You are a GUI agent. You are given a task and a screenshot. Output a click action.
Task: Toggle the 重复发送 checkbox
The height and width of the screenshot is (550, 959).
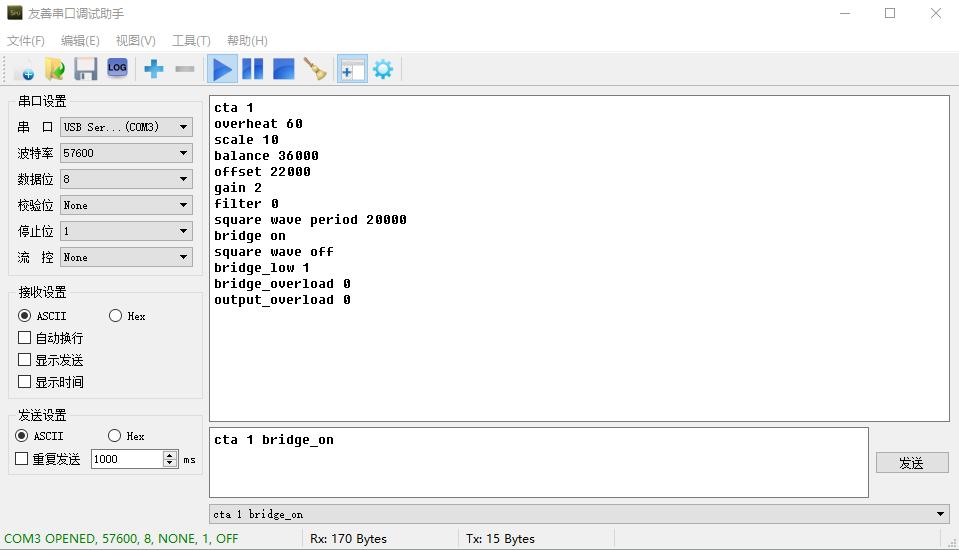pos(22,459)
